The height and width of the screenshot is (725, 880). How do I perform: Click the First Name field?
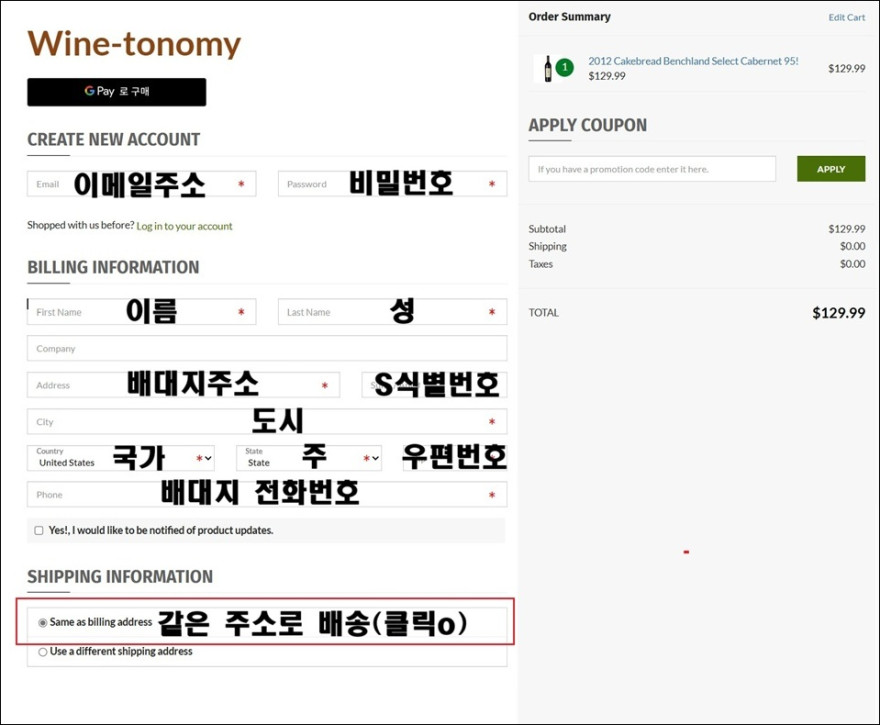tap(141, 312)
